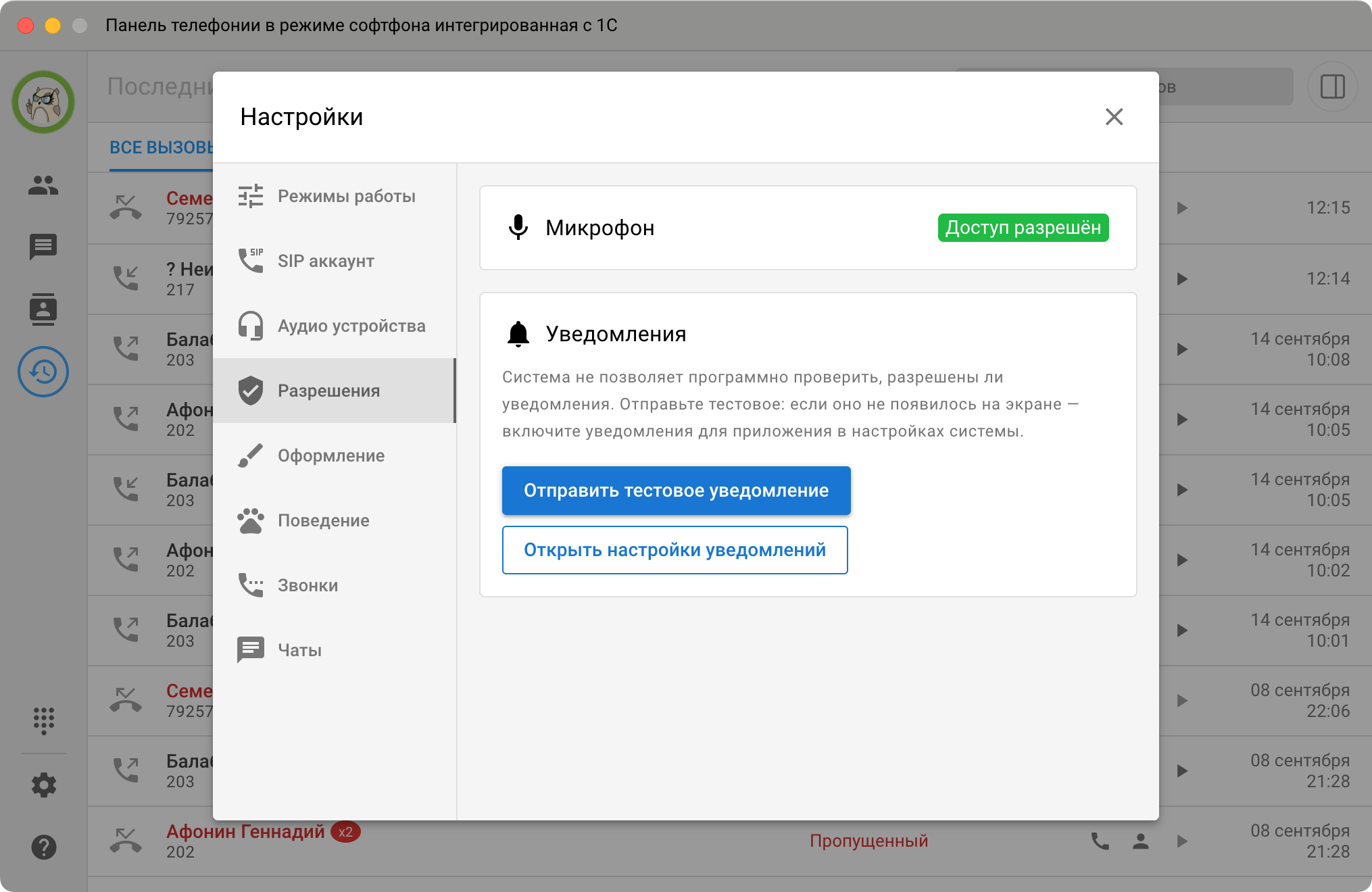Open the dialpad icon in sidebar
The height and width of the screenshot is (892, 1372).
pyautogui.click(x=44, y=720)
